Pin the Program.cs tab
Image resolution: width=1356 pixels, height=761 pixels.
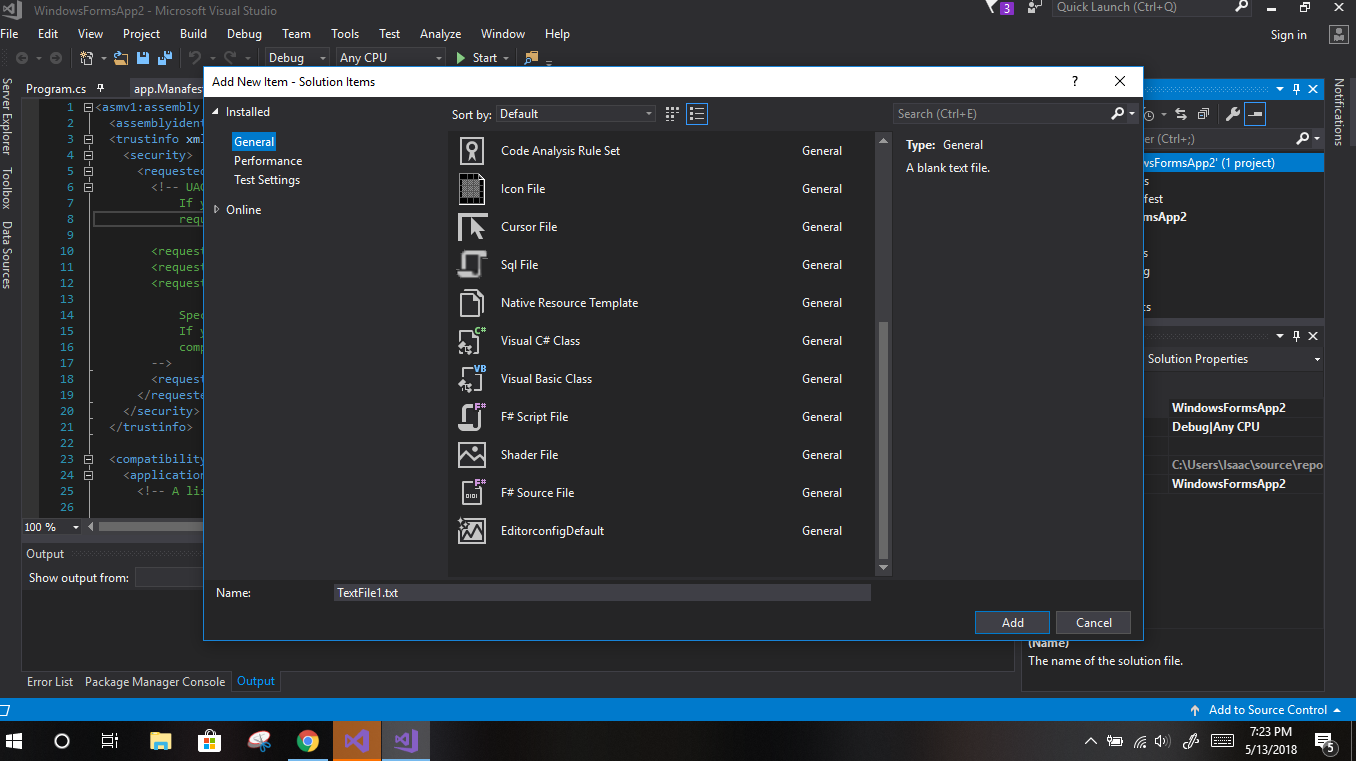coord(101,89)
